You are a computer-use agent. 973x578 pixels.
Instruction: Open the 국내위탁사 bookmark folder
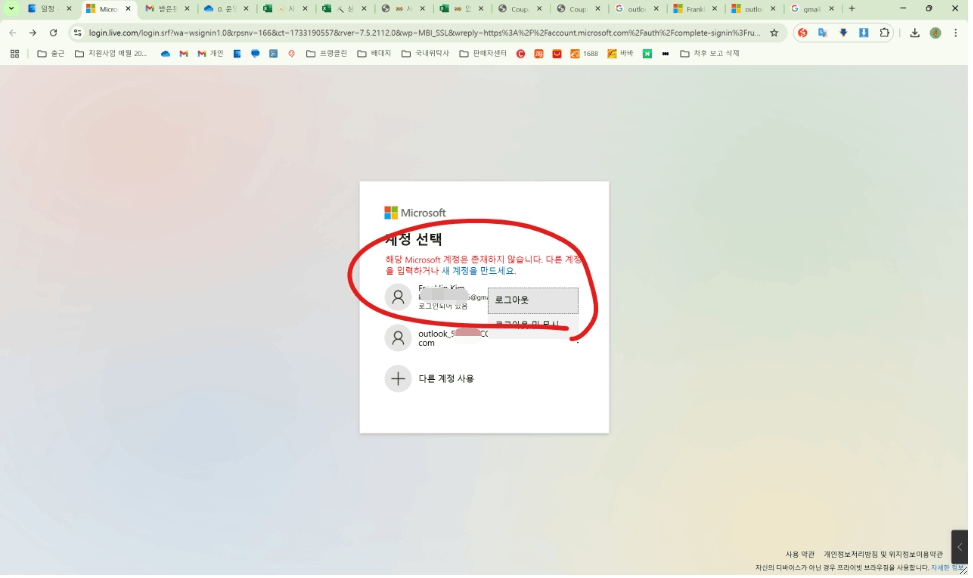427,54
